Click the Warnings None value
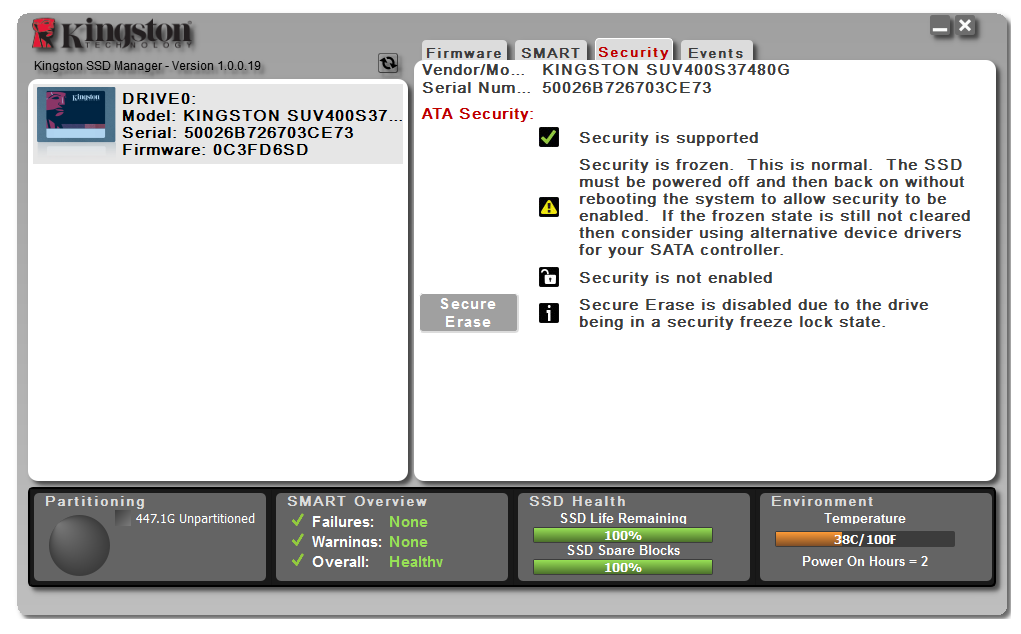This screenshot has width=1021, height=634. point(408,542)
